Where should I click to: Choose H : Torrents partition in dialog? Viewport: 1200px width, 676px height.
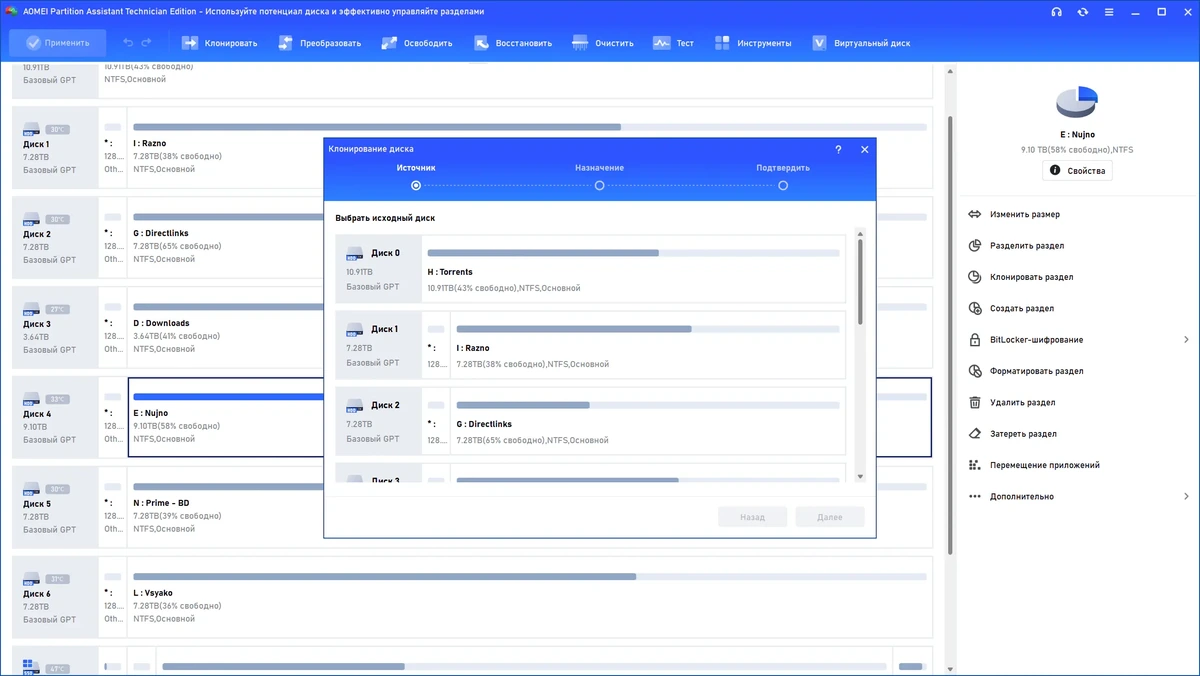coord(634,270)
